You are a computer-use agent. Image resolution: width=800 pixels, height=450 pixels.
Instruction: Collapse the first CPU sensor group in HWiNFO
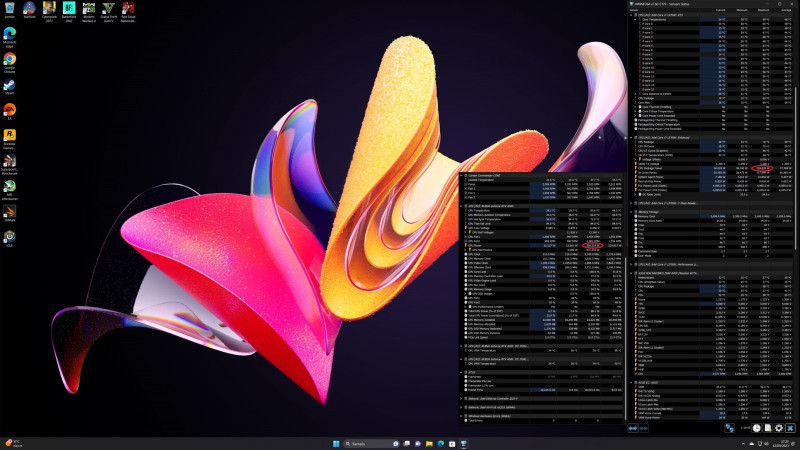(x=632, y=15)
